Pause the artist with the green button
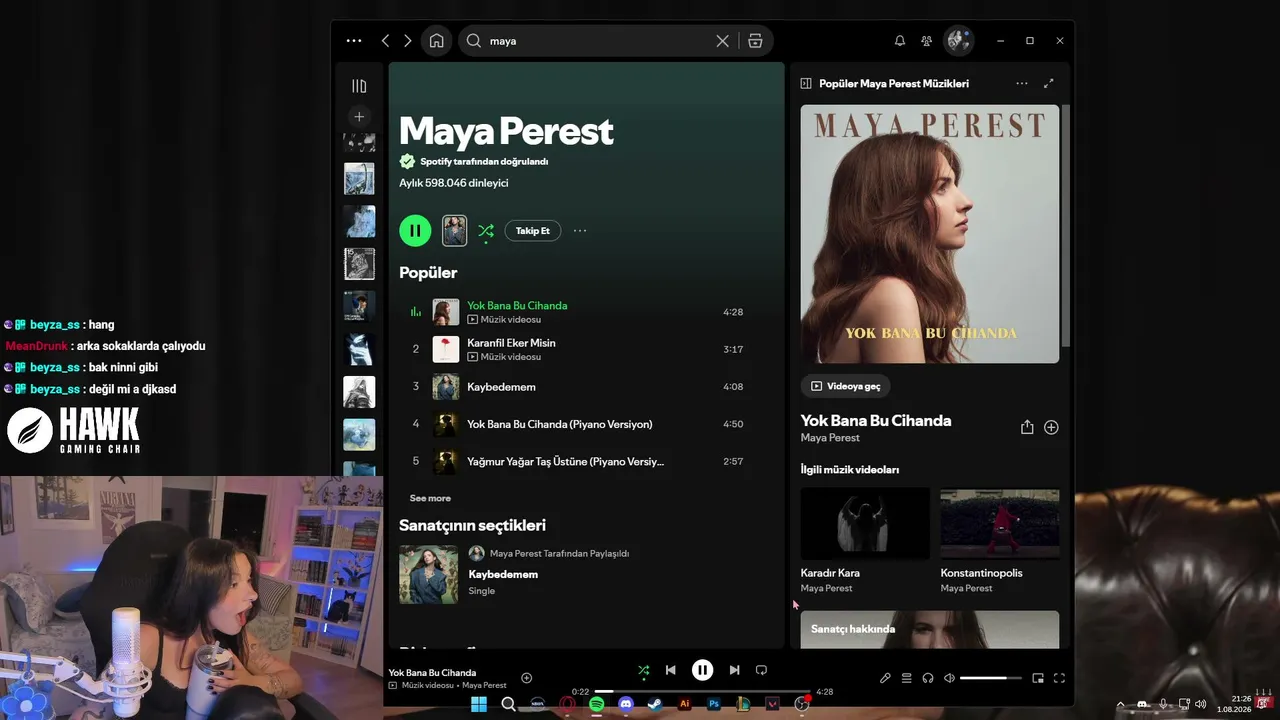The width and height of the screenshot is (1280, 720). (x=415, y=231)
